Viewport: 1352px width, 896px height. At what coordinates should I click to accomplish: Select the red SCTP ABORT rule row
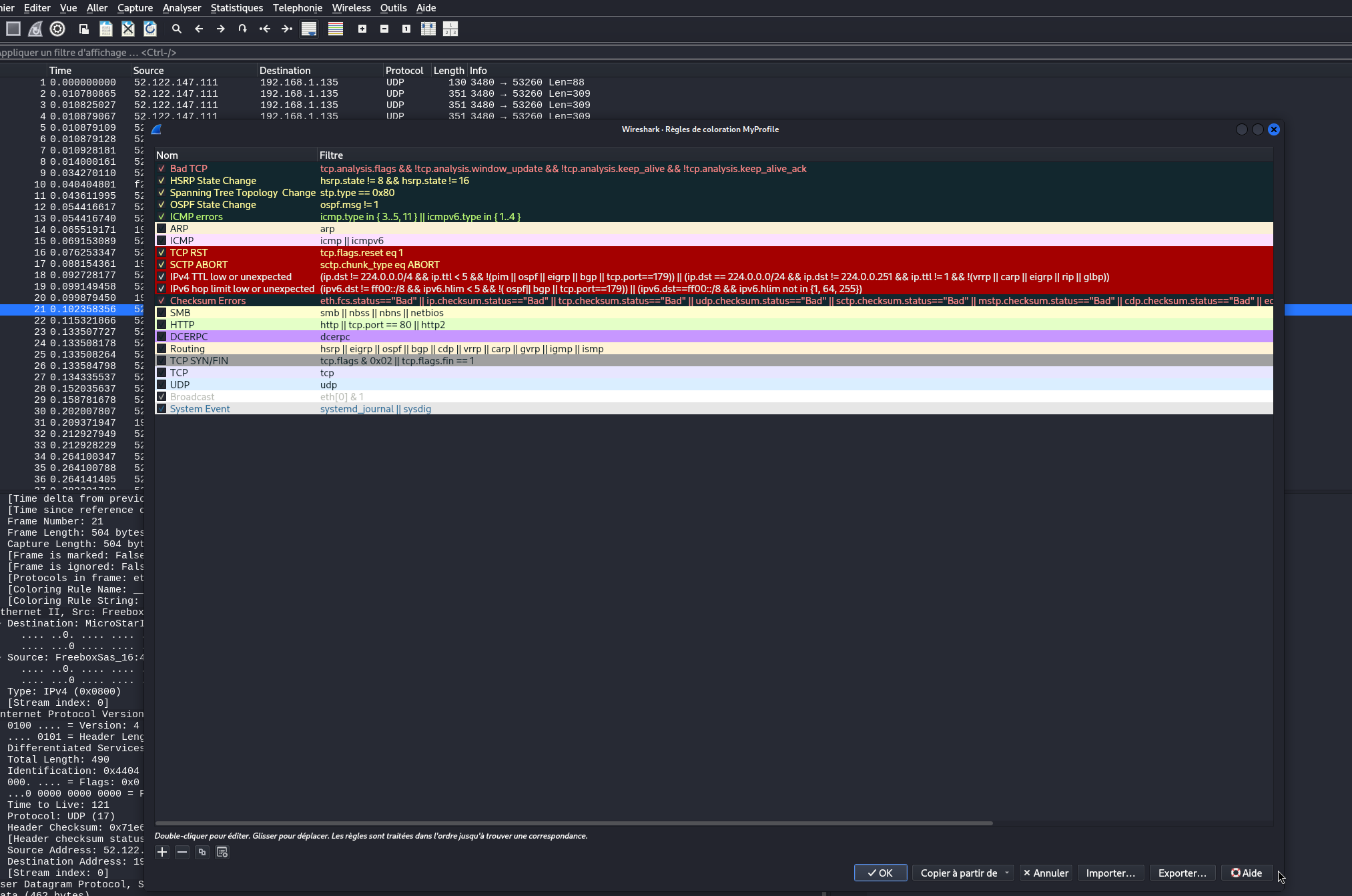pyautogui.click(x=714, y=265)
